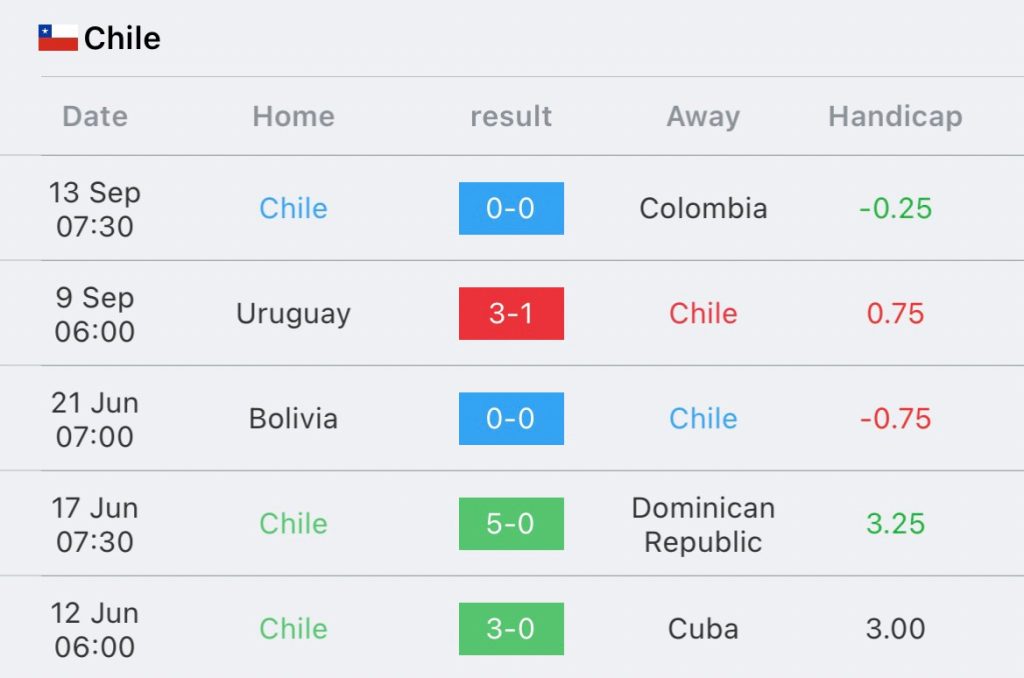The height and width of the screenshot is (678, 1024).
Task: Open the green 3-0 result versus Cuba
Action: [511, 629]
